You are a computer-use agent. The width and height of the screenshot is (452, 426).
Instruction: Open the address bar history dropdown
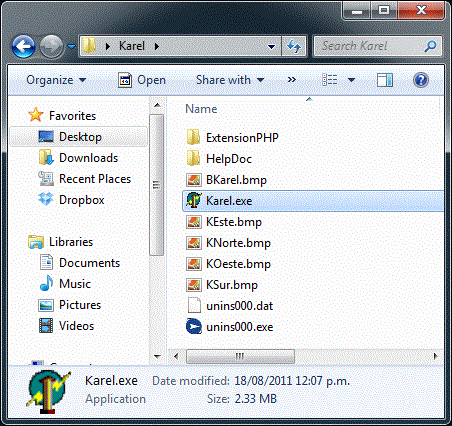pyautogui.click(x=272, y=47)
